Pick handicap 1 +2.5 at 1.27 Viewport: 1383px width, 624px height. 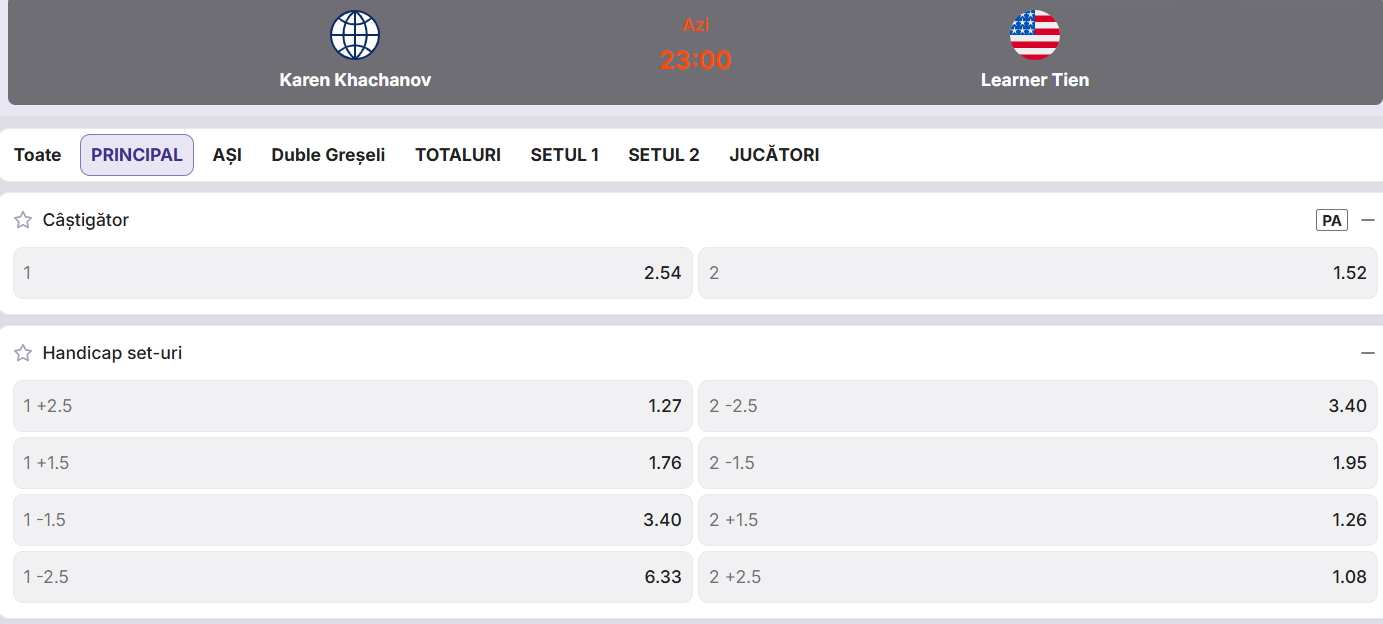(353, 406)
